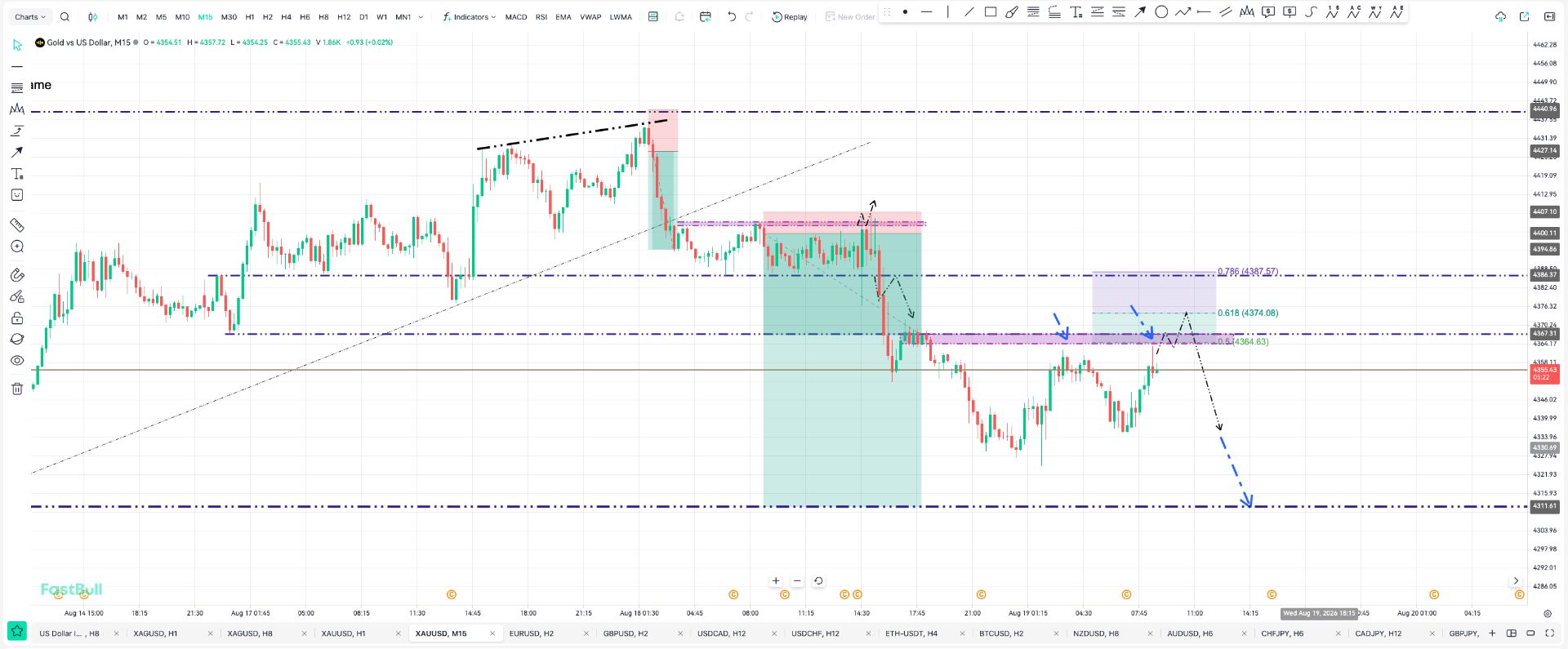The image size is (1568, 649).
Task: Open the layout selector icon at bottom-right
Action: click(x=1512, y=633)
